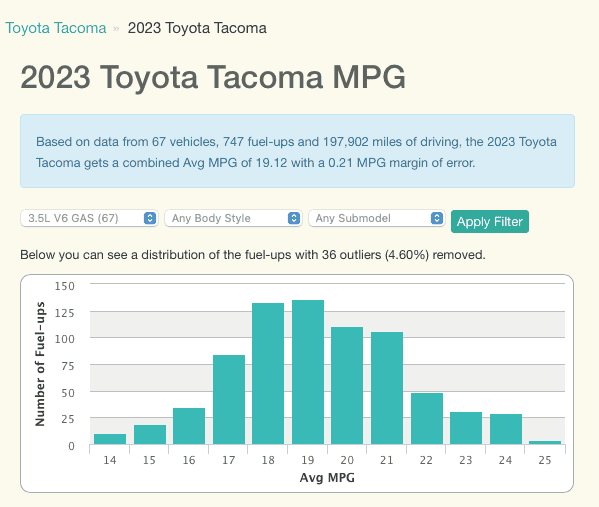Click the 2023 Toyota Tacoma MPG heading

(213, 77)
